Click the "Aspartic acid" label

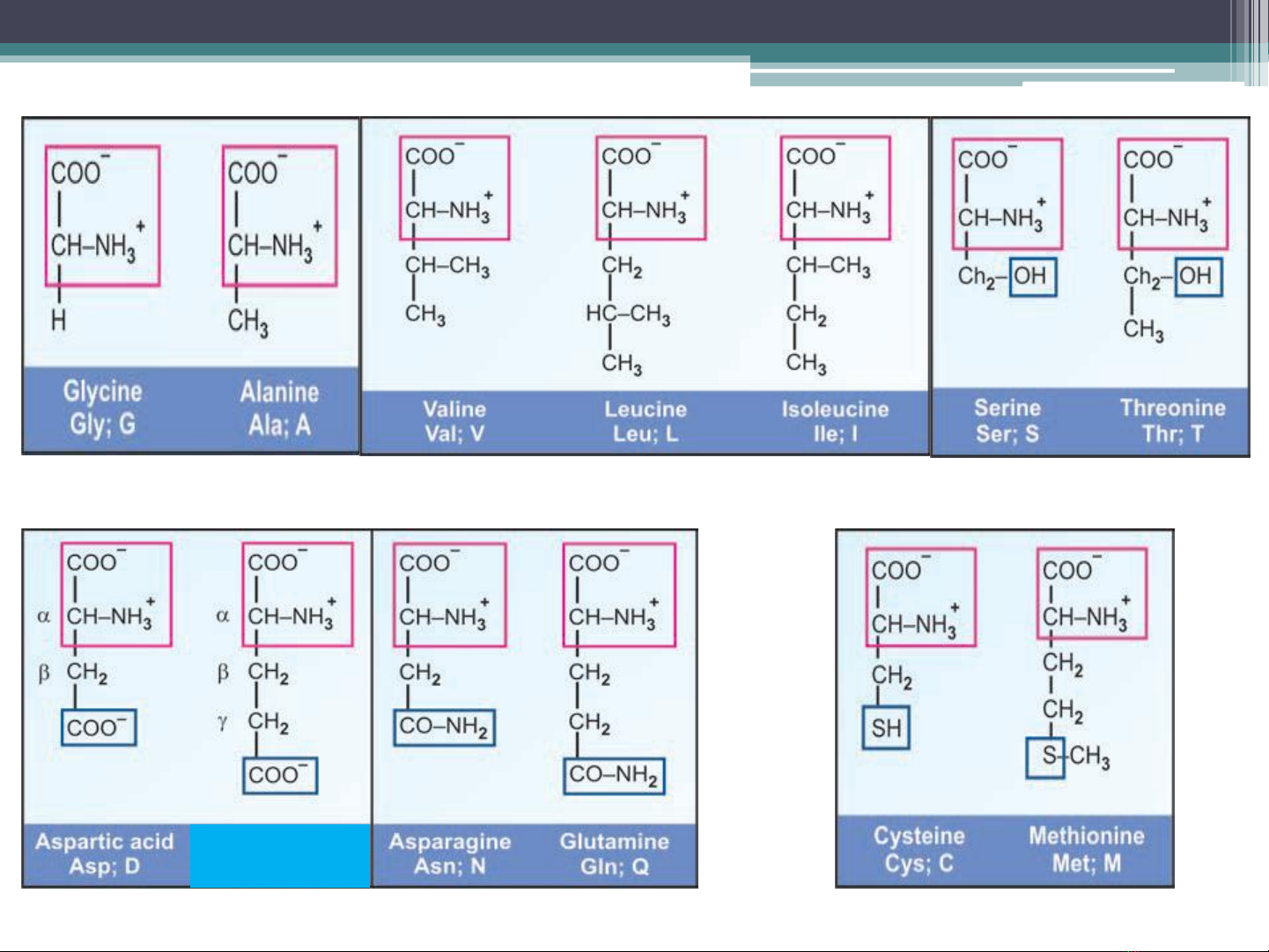[x=105, y=841]
